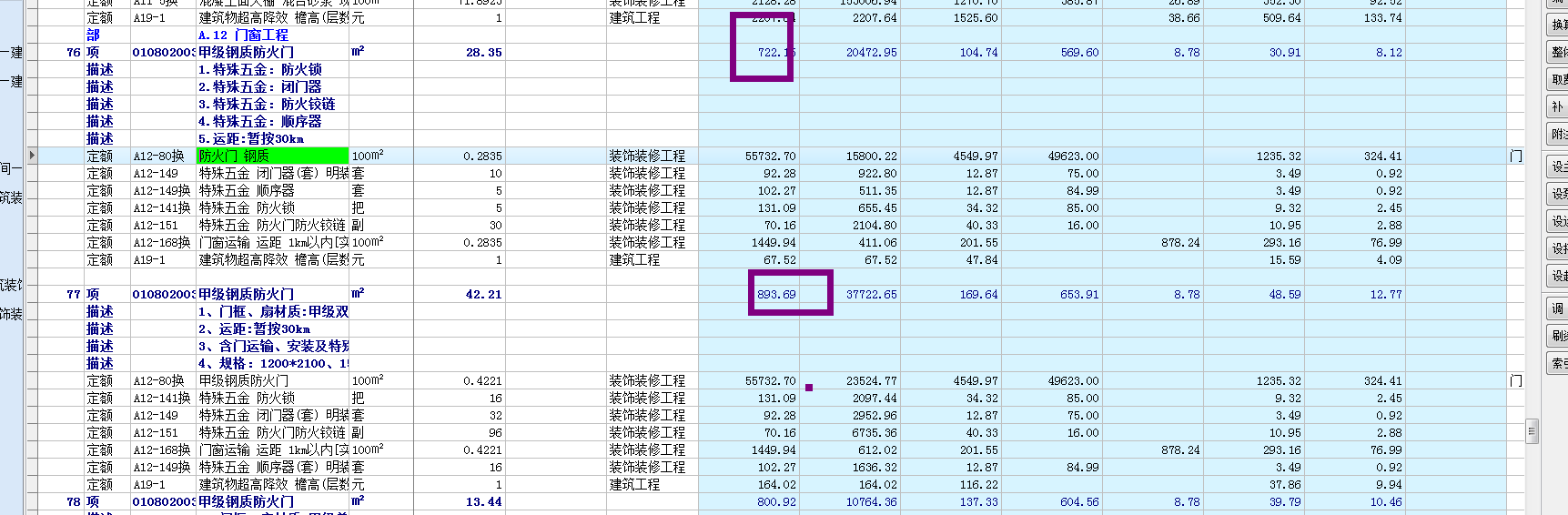Click the value 30.91 in item 76 row
This screenshot has width=1568, height=515.
coord(1285,52)
